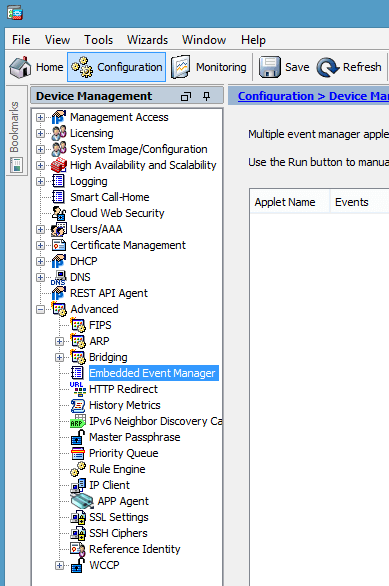The height and width of the screenshot is (586, 389).
Task: Expand the Certificate Management node
Action: click(40, 246)
